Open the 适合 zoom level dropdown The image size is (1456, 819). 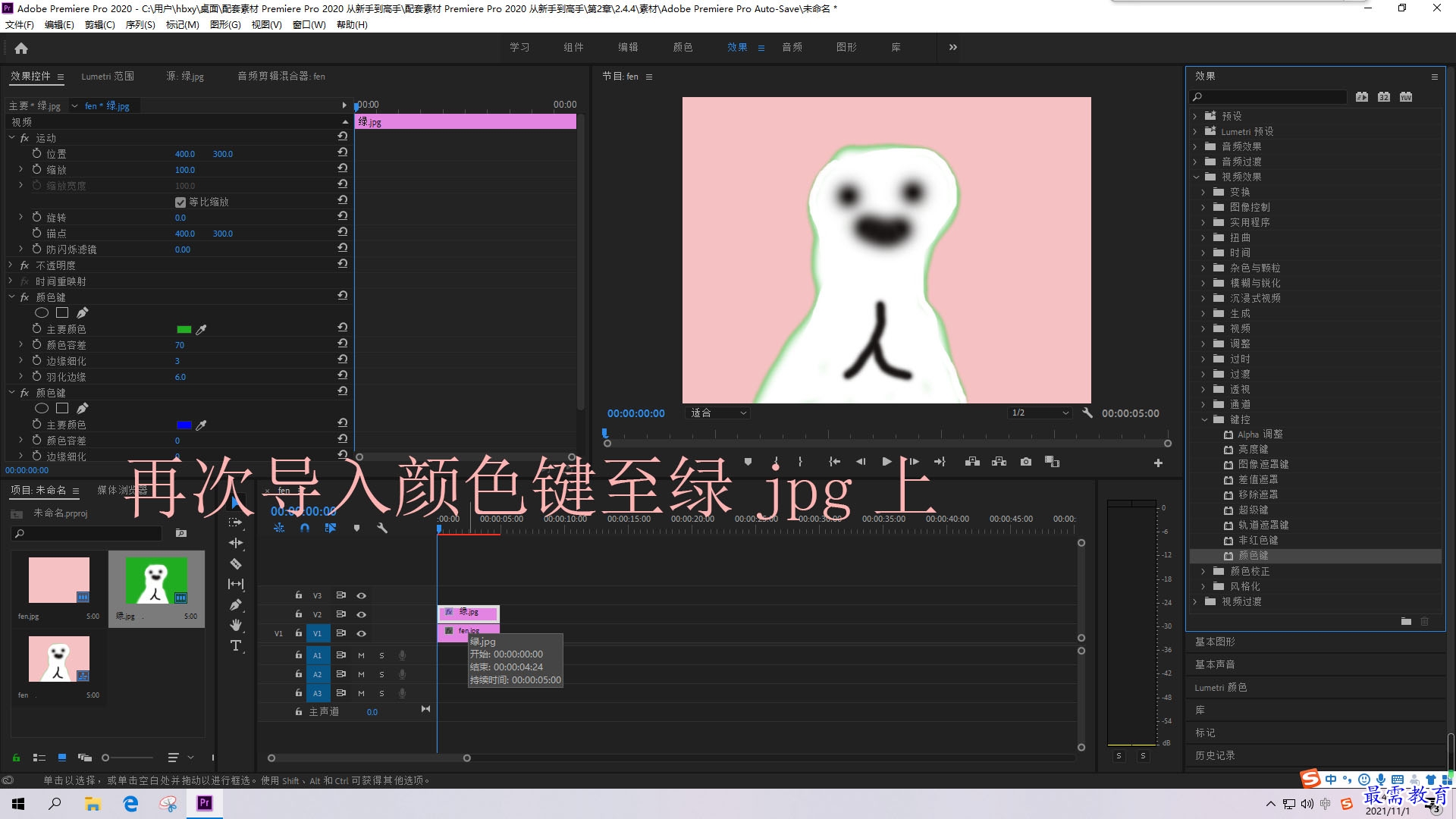point(717,413)
